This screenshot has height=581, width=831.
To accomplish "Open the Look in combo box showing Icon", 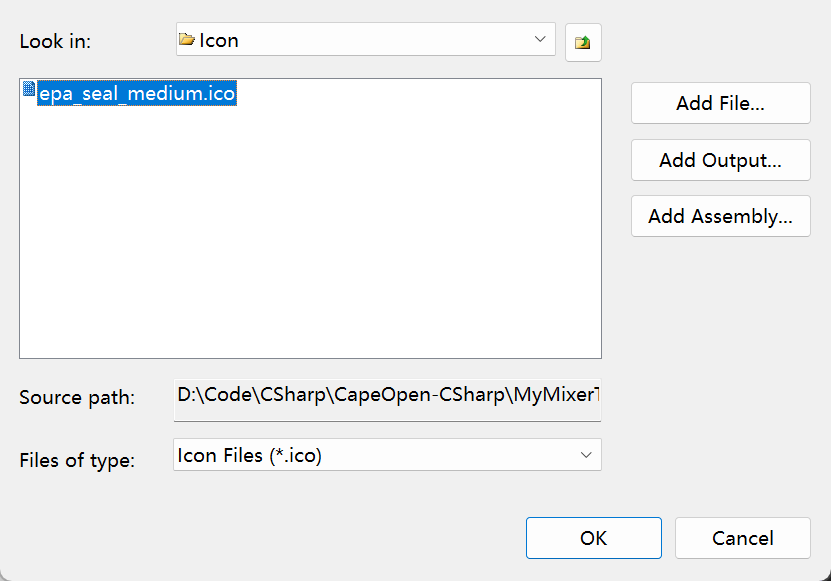I will (366, 39).
